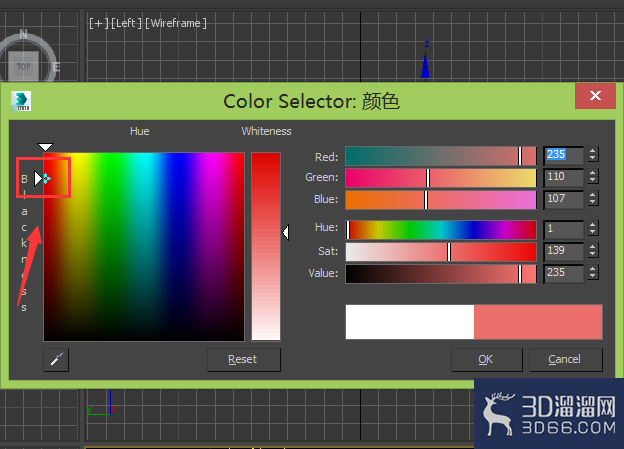Click the Blue value field showing 107
Image resolution: width=624 pixels, height=449 pixels.
click(564, 199)
